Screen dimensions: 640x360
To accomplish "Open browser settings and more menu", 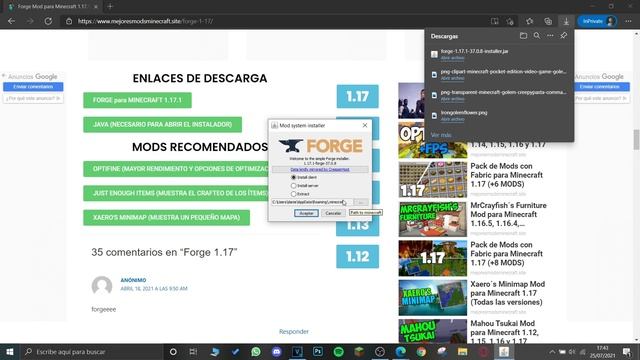I will (x=628, y=21).
